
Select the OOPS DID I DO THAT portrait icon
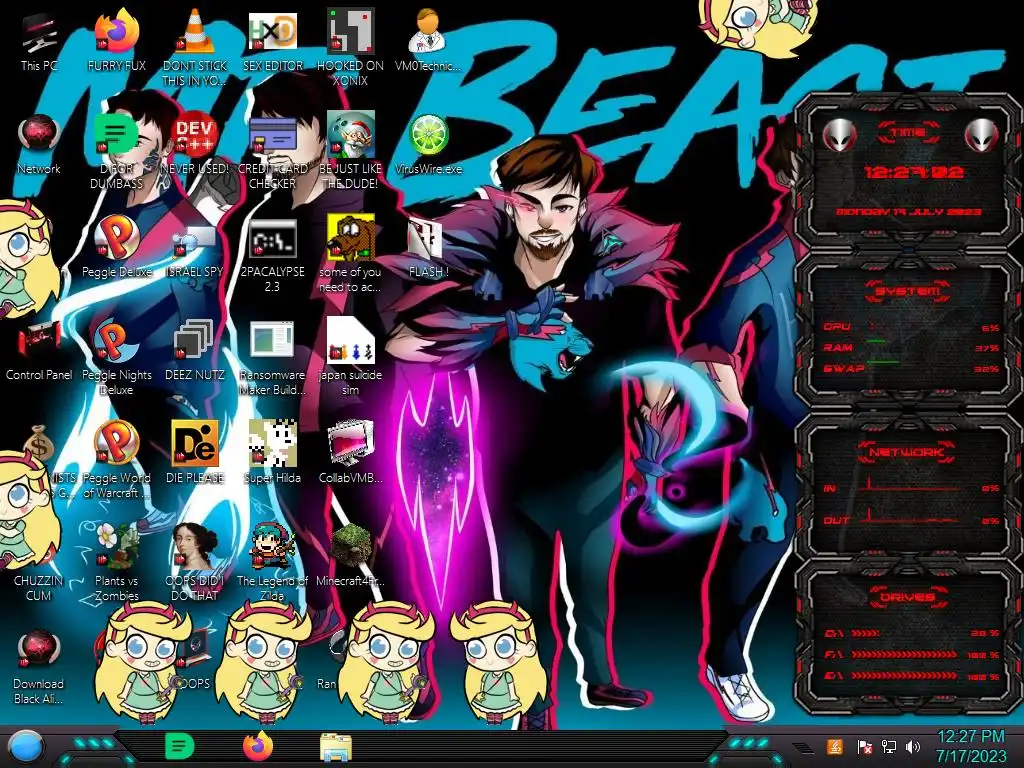(x=195, y=563)
